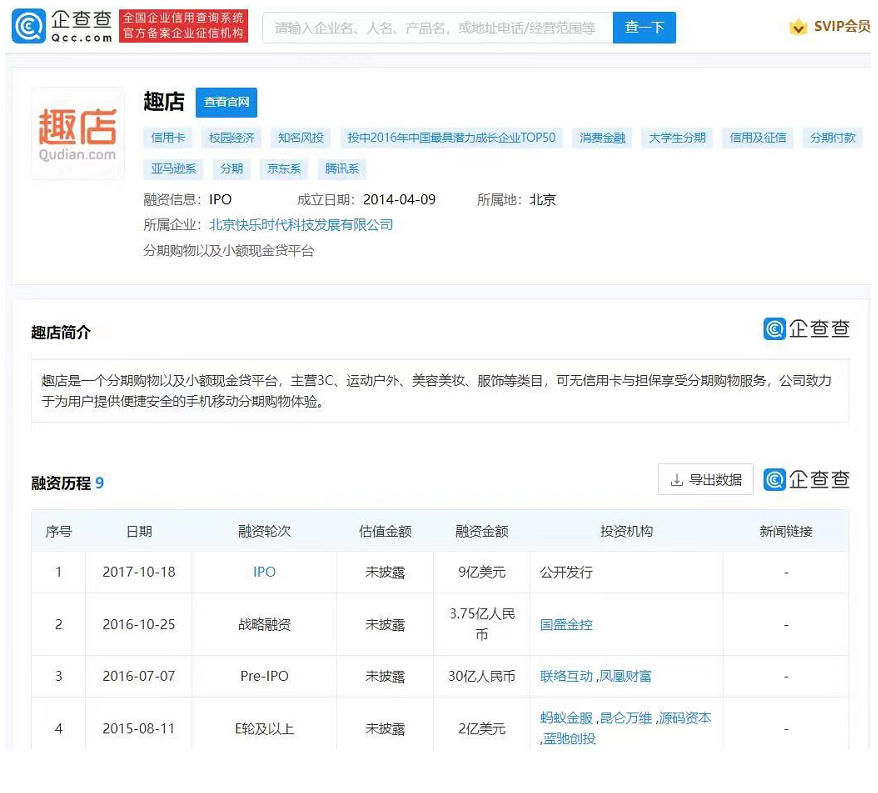Export data with 导出数据 button
The image size is (878, 793).
click(x=706, y=479)
